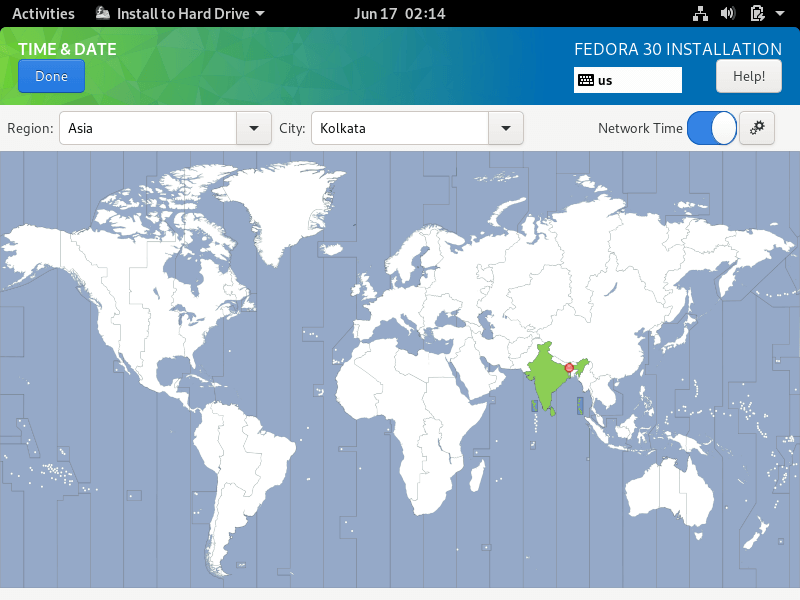Open the clock Jun 17 02:14
This screenshot has height=600, width=800.
click(x=399, y=13)
